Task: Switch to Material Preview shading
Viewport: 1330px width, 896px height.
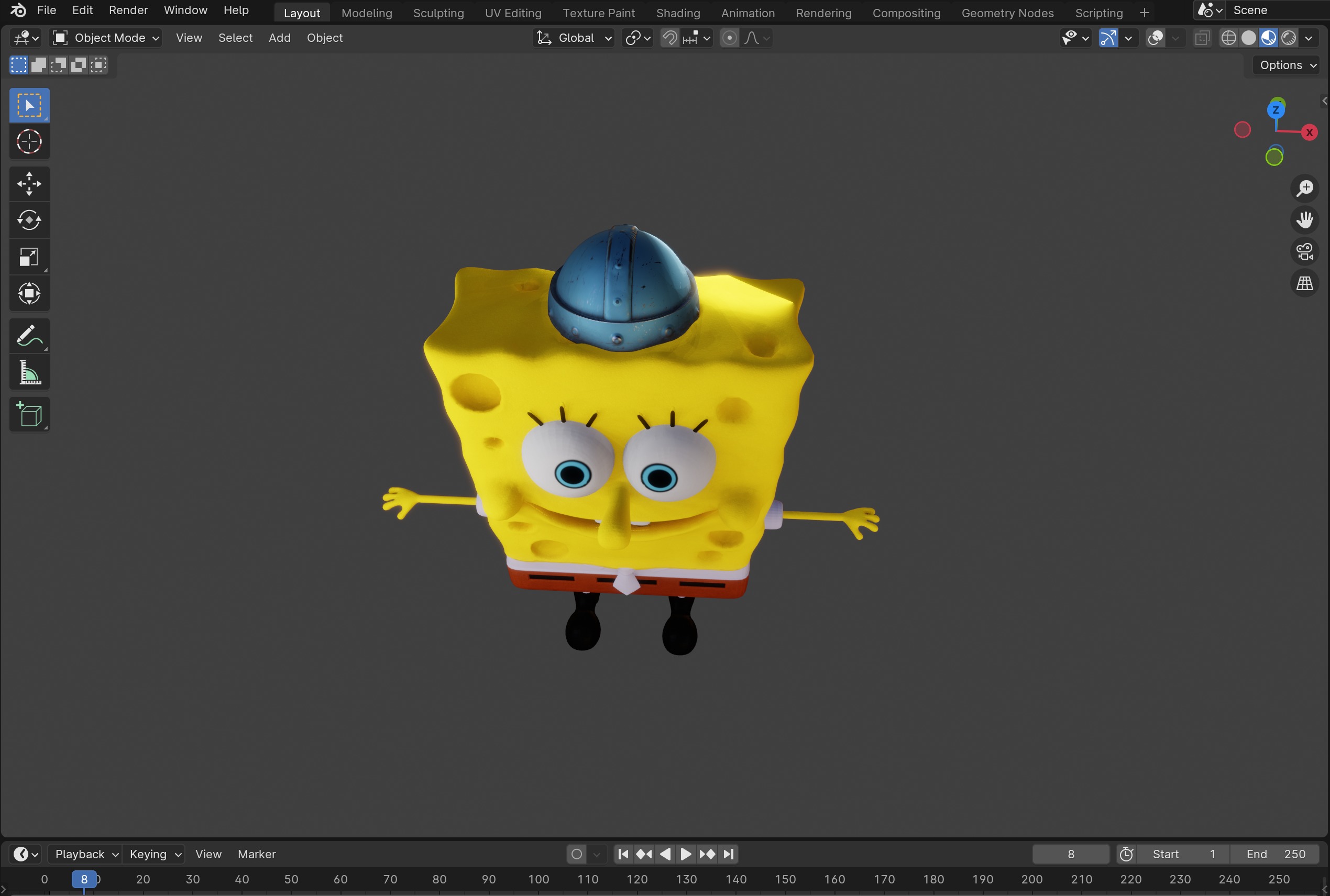Action: (1269, 38)
